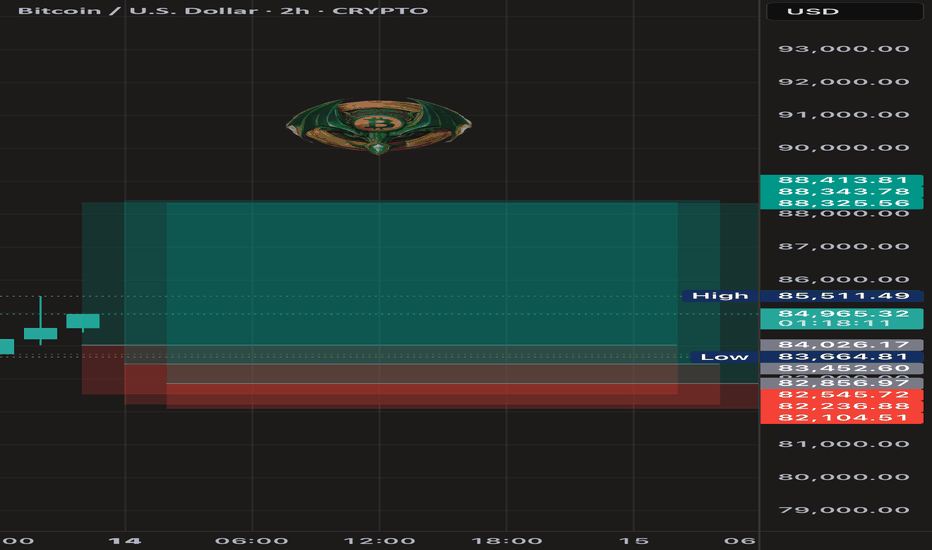The height and width of the screenshot is (550, 932).
Task: Click the 92,000.00 price axis label
Action: coord(844,81)
